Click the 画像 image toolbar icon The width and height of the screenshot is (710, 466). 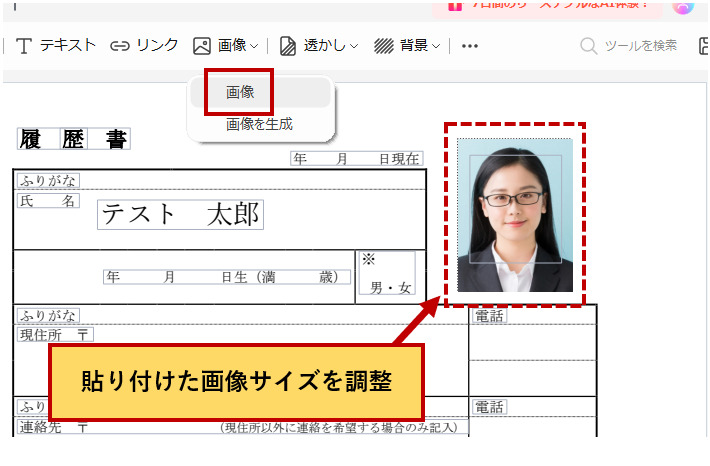pyautogui.click(x=202, y=46)
